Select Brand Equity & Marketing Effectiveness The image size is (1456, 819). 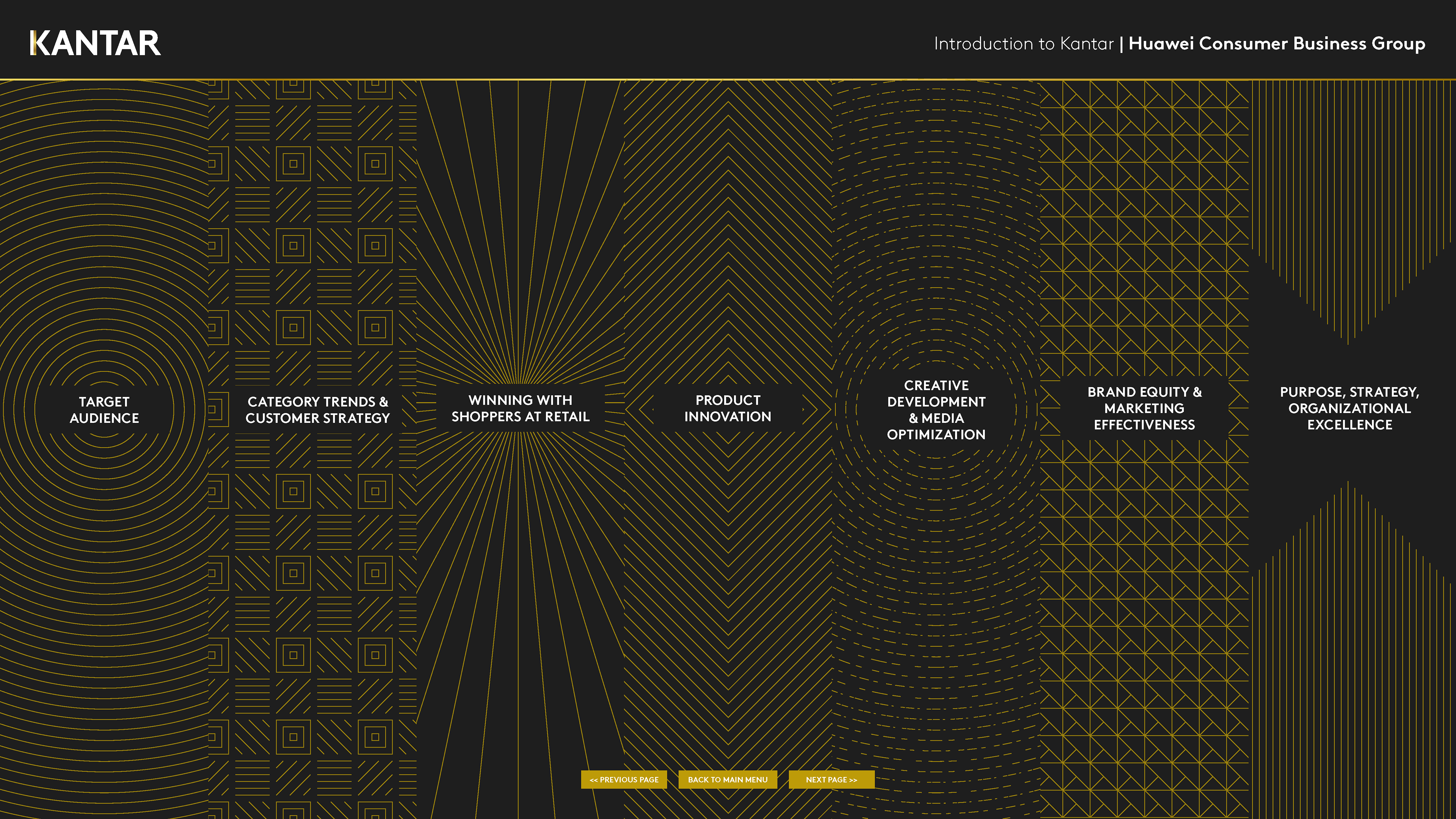[1145, 408]
